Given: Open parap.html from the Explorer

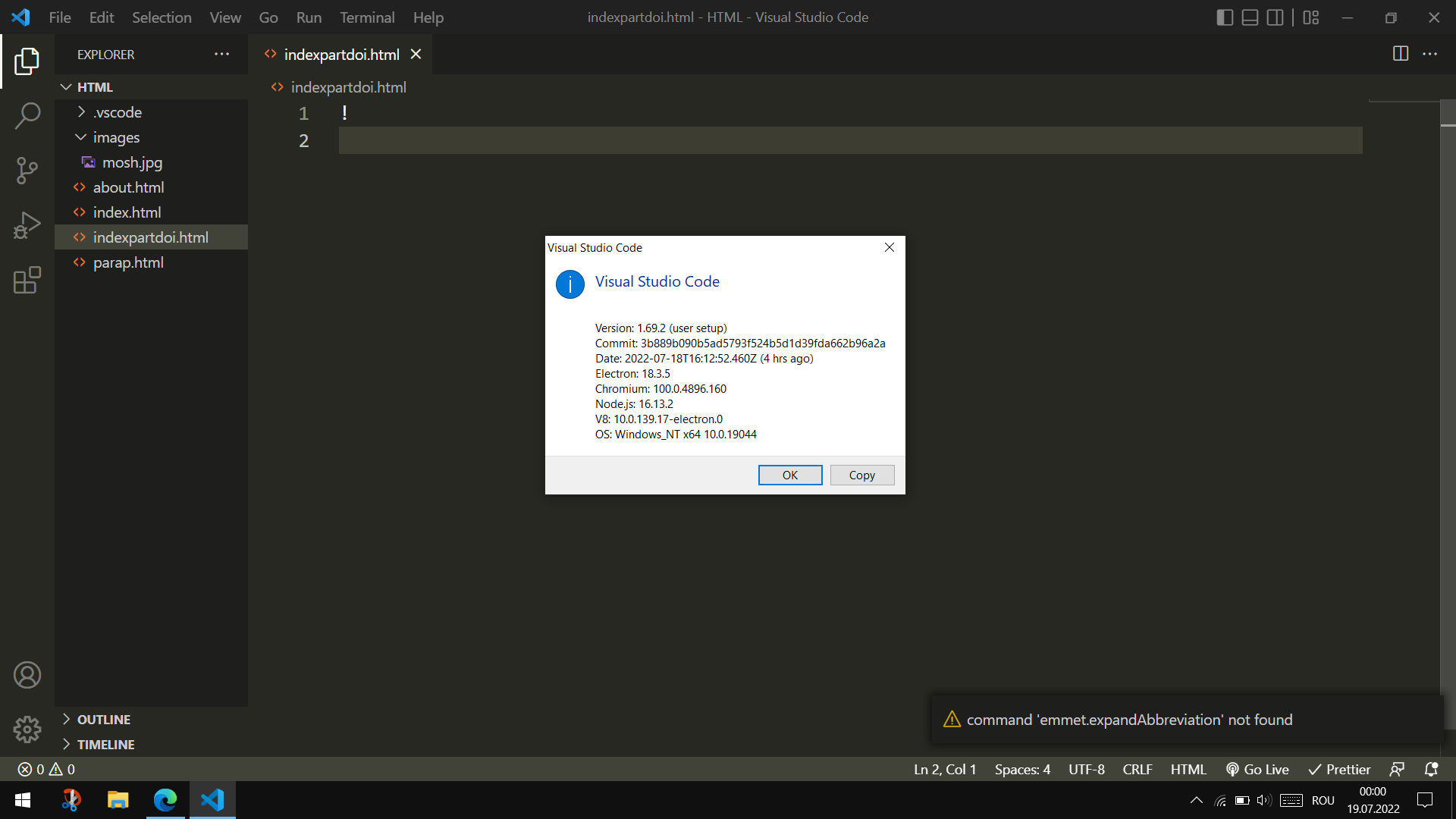Looking at the screenshot, I should click(127, 262).
